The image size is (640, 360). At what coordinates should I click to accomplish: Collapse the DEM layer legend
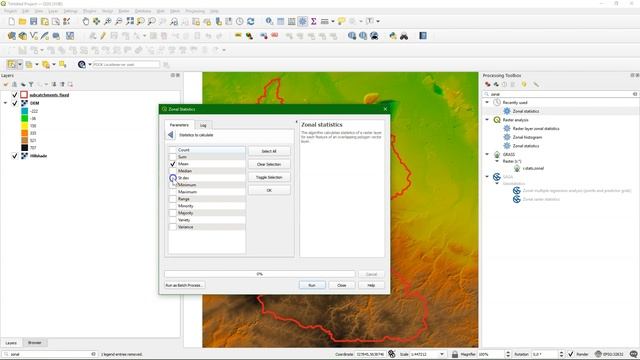coord(5,103)
